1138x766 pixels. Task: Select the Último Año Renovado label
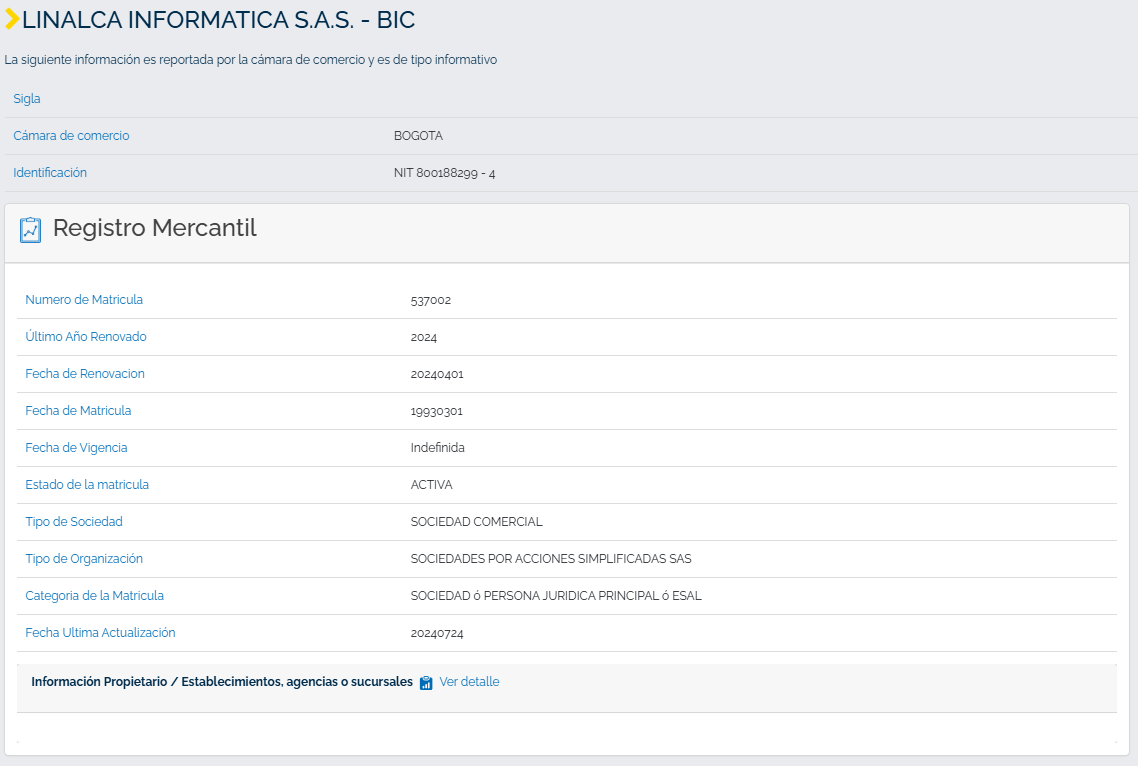coord(86,337)
